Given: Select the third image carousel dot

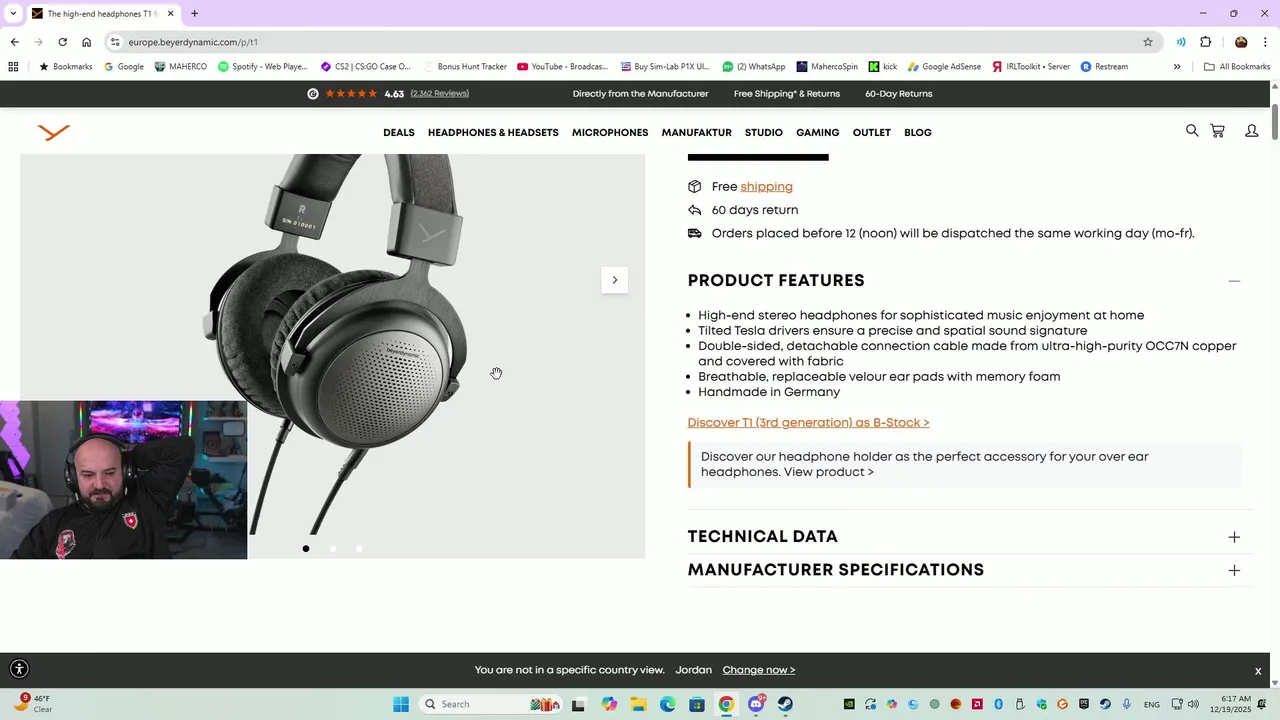Looking at the screenshot, I should point(359,548).
